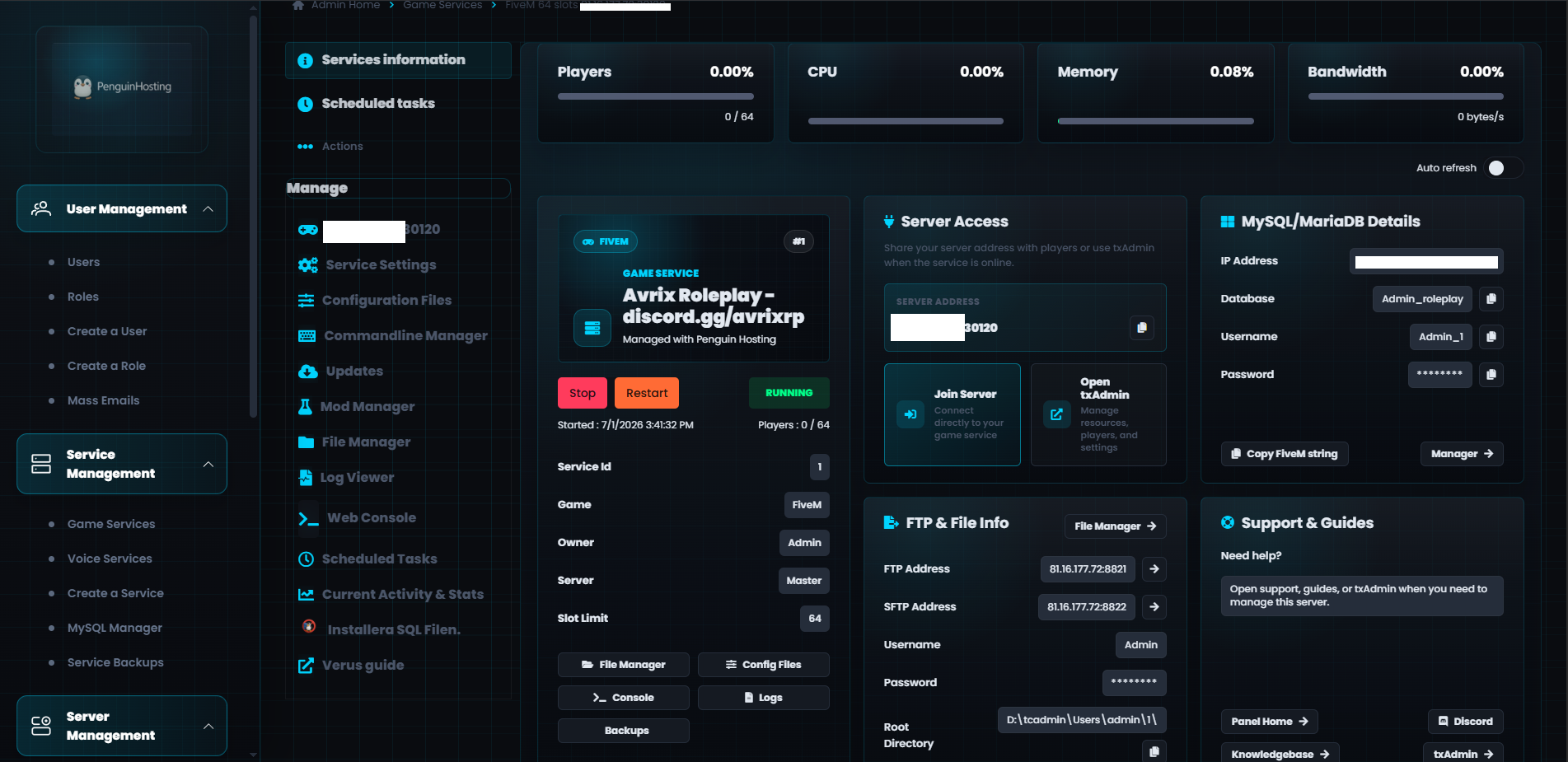Open MySQL Manager in the sidebar

[x=115, y=628]
